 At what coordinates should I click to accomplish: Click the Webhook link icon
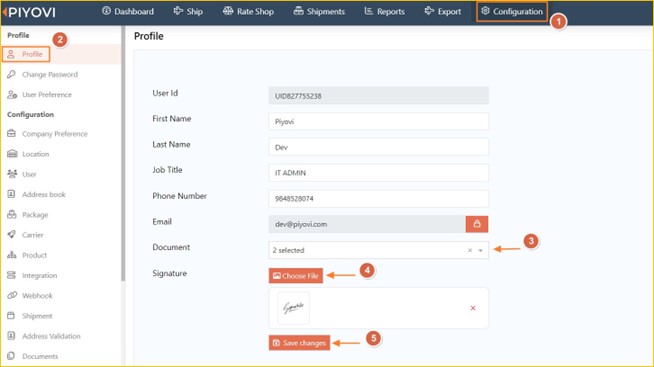[12, 295]
